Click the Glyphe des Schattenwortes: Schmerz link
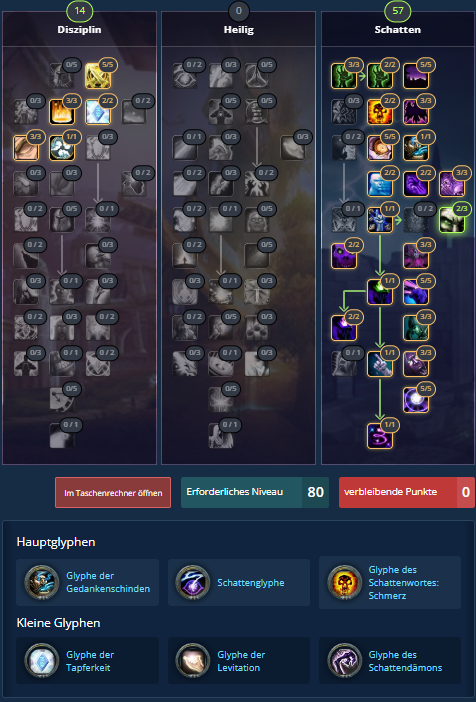 (x=403, y=582)
